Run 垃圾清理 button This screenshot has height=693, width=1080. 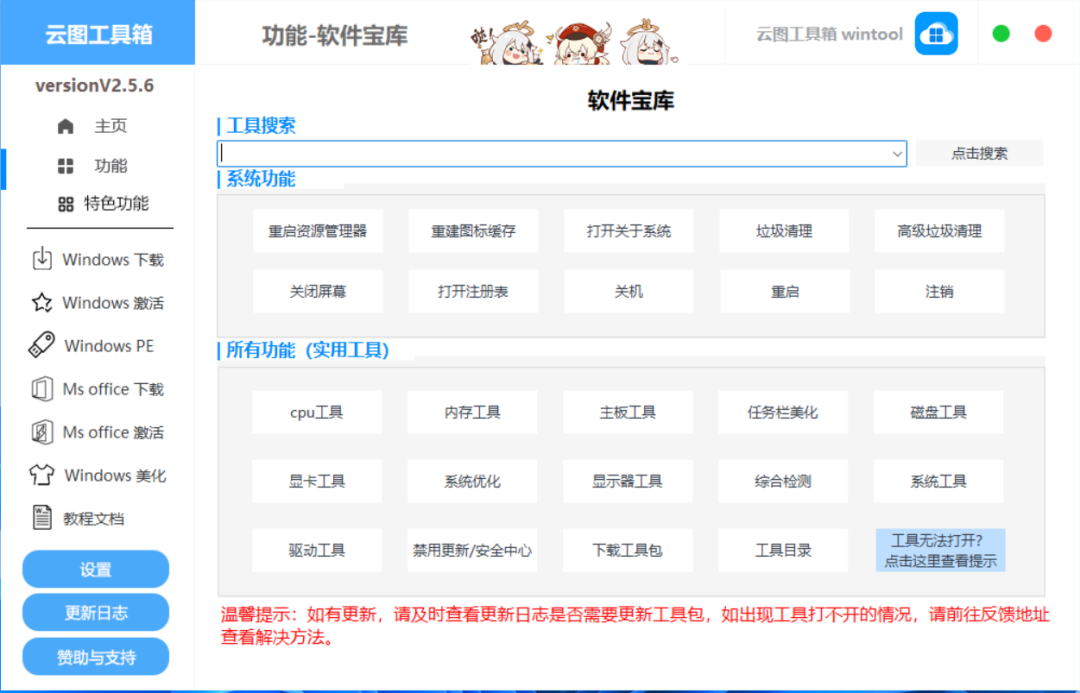point(784,231)
